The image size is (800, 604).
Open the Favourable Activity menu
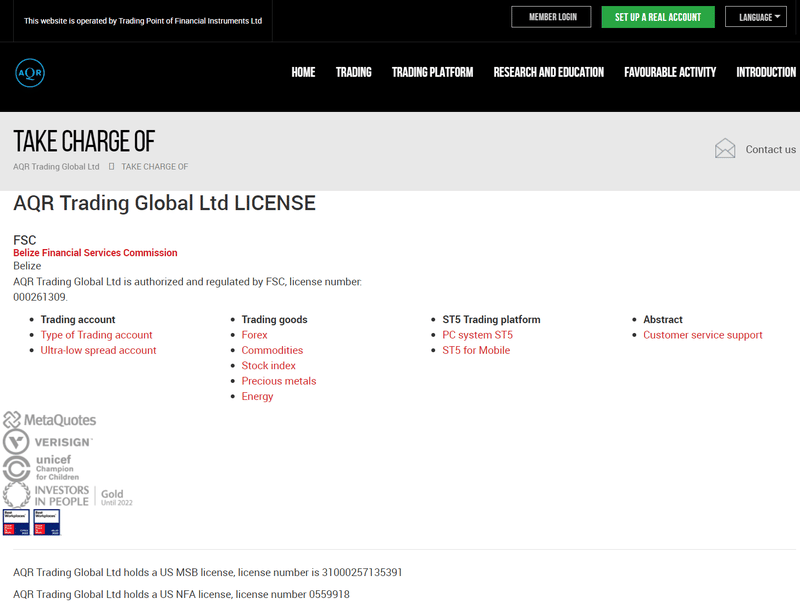(670, 72)
